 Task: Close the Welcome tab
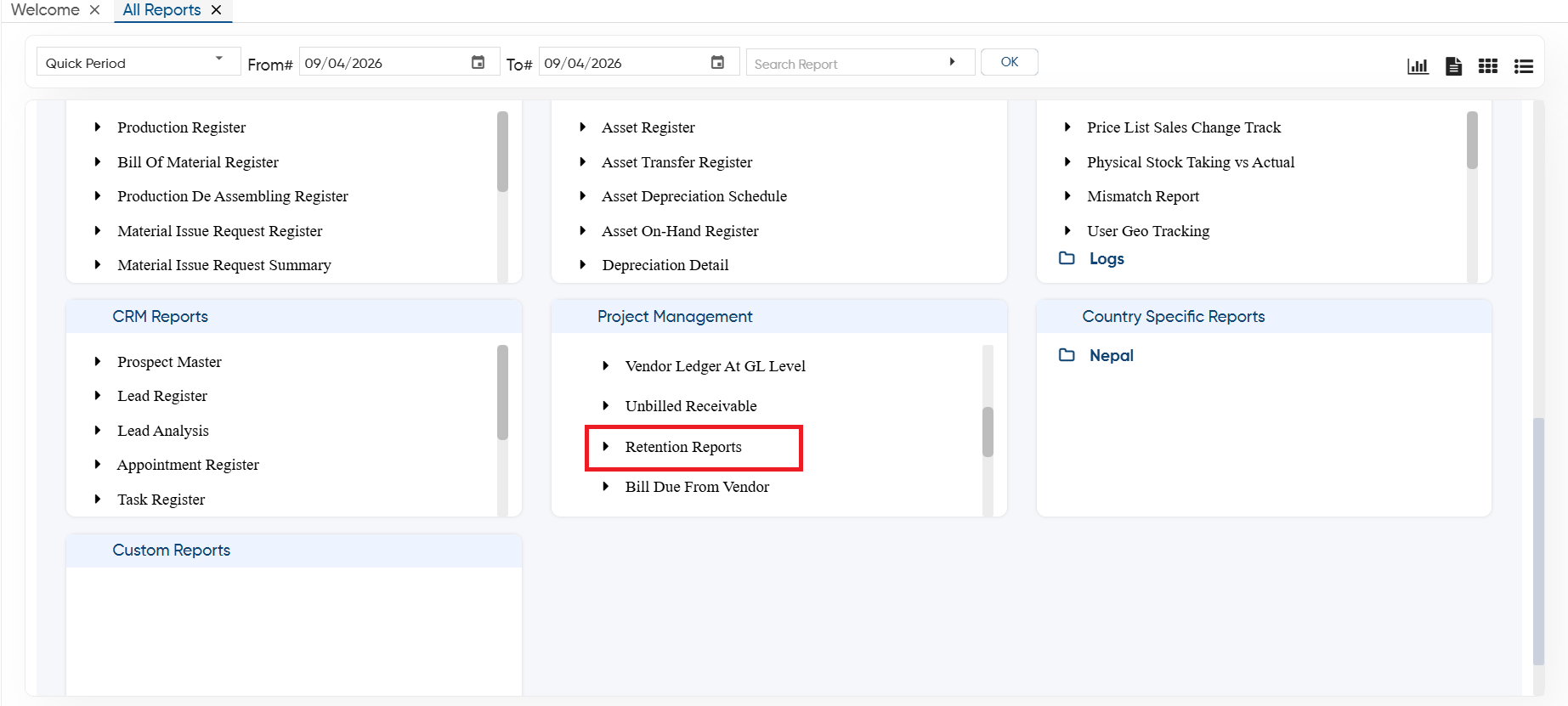(x=94, y=9)
